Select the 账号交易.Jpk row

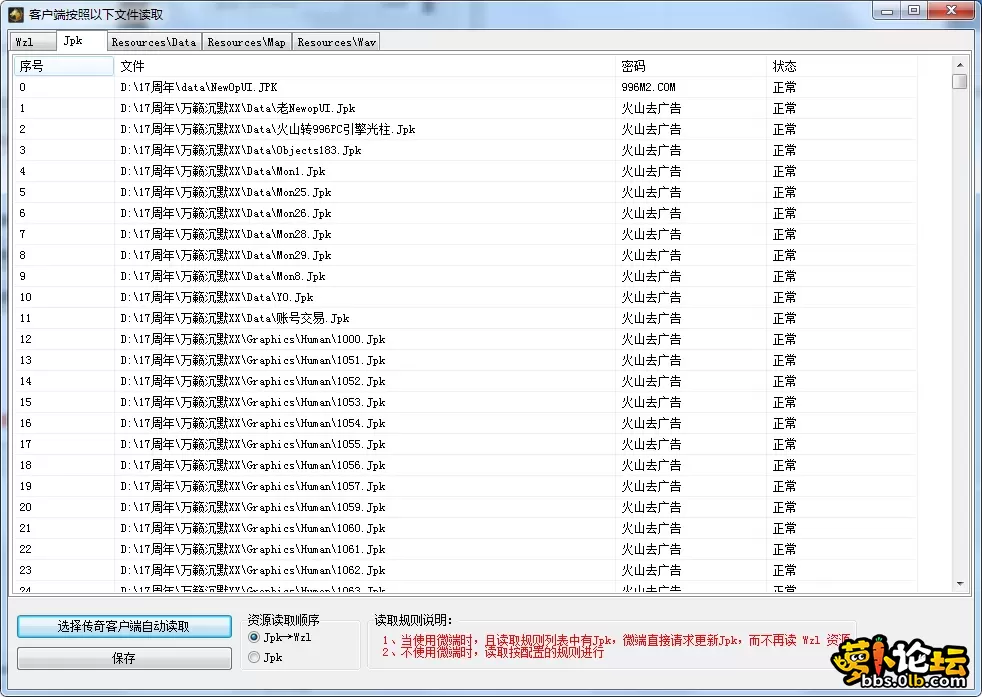click(x=300, y=317)
